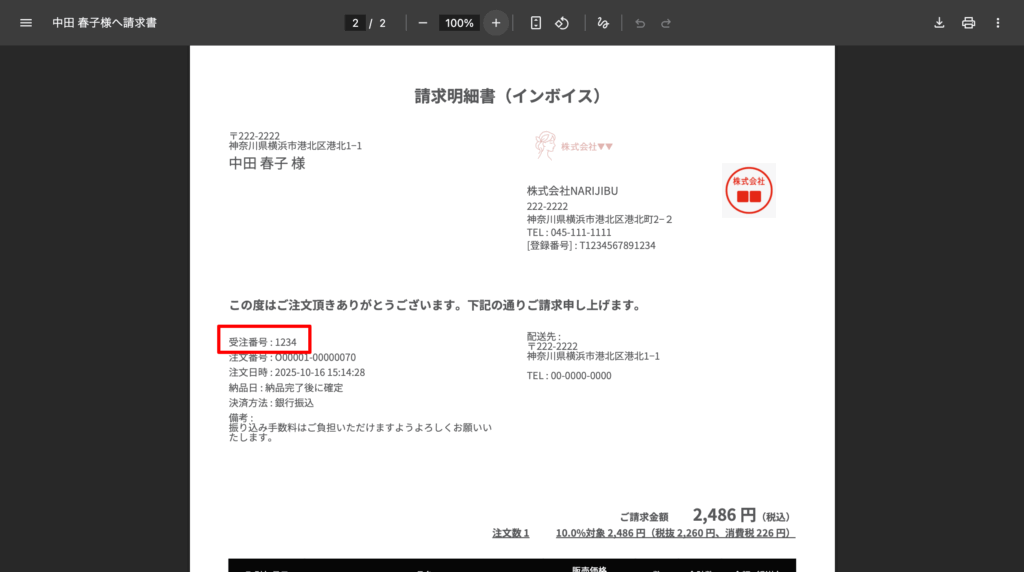Rotate the document counterclockwise

pyautogui.click(x=562, y=23)
